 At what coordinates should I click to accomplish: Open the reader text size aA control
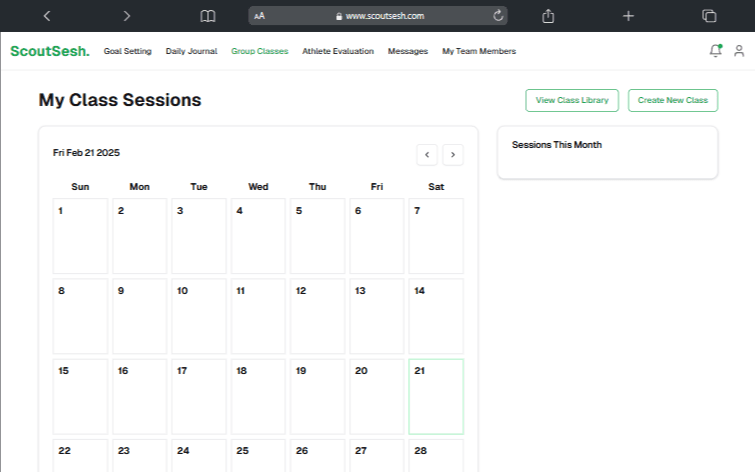click(260, 16)
